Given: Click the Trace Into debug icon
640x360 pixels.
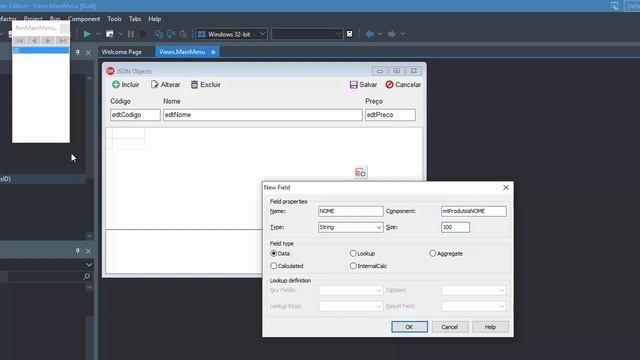Looking at the screenshot, I should click(x=159, y=34).
